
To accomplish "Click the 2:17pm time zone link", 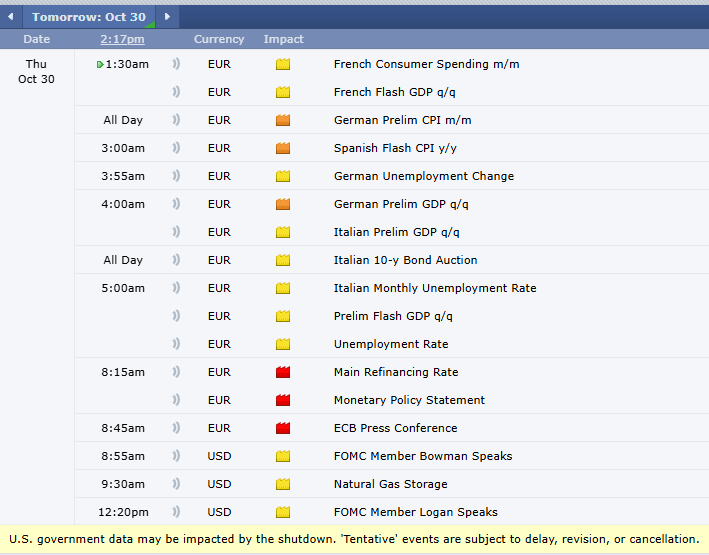I will pyautogui.click(x=122, y=39).
